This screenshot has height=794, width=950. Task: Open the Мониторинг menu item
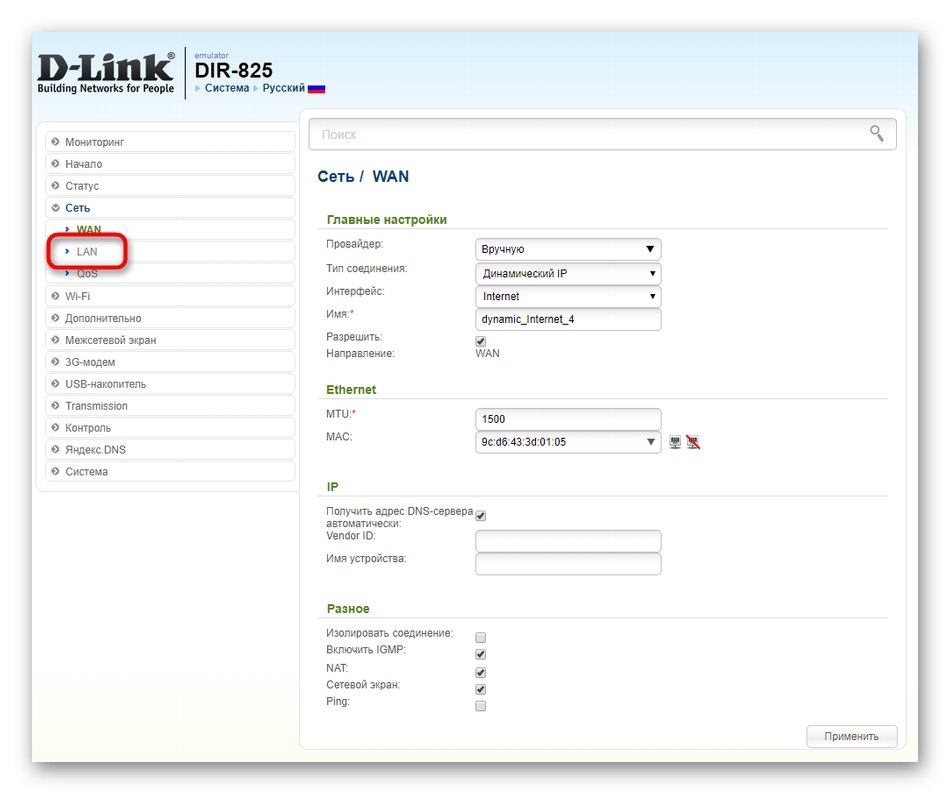click(x=170, y=142)
